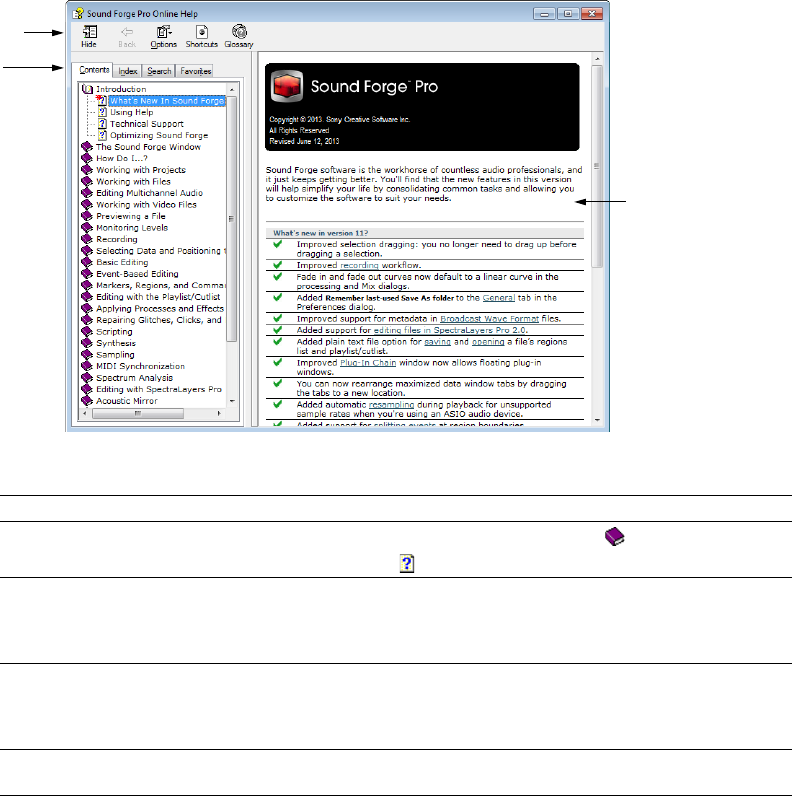Click the book icon beside Working with Files
This screenshot has height=796, width=792.
87,182
